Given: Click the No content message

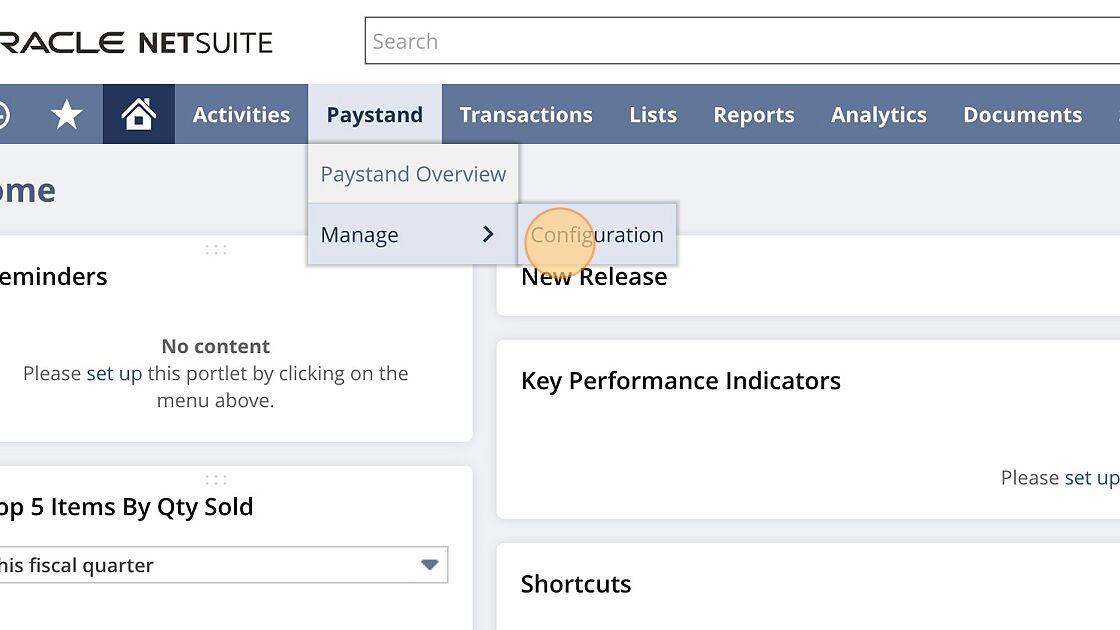Looking at the screenshot, I should point(216,346).
